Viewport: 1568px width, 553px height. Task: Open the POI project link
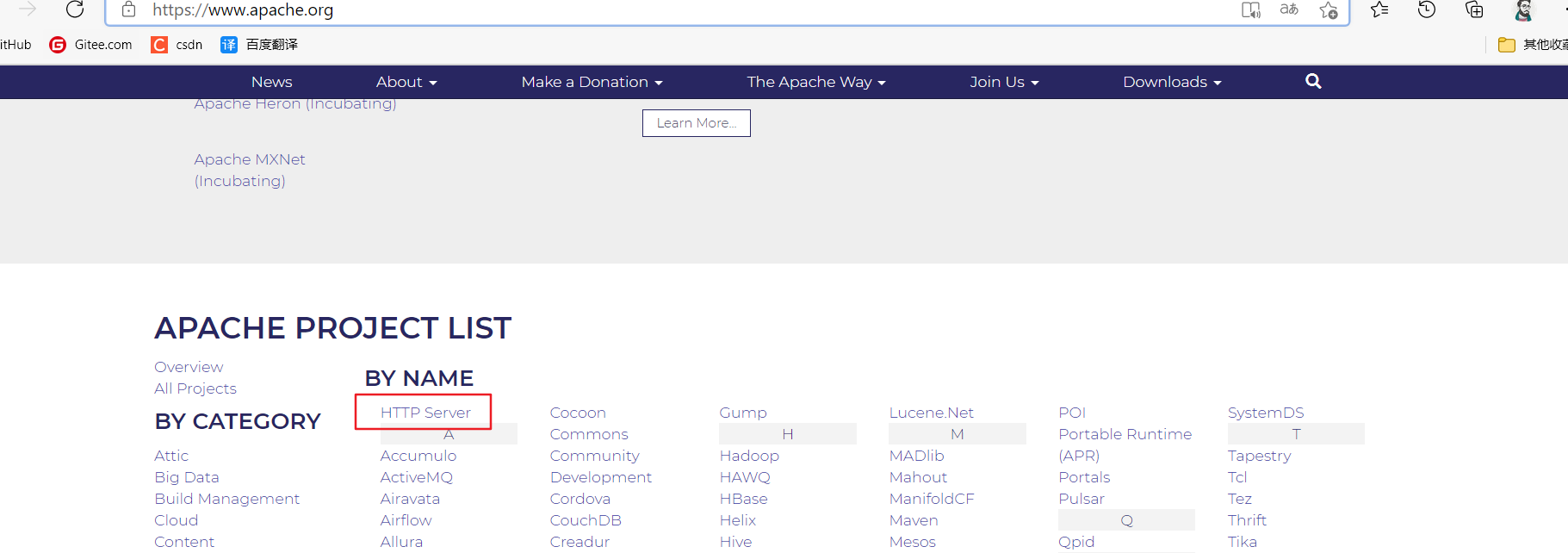pyautogui.click(x=1072, y=413)
